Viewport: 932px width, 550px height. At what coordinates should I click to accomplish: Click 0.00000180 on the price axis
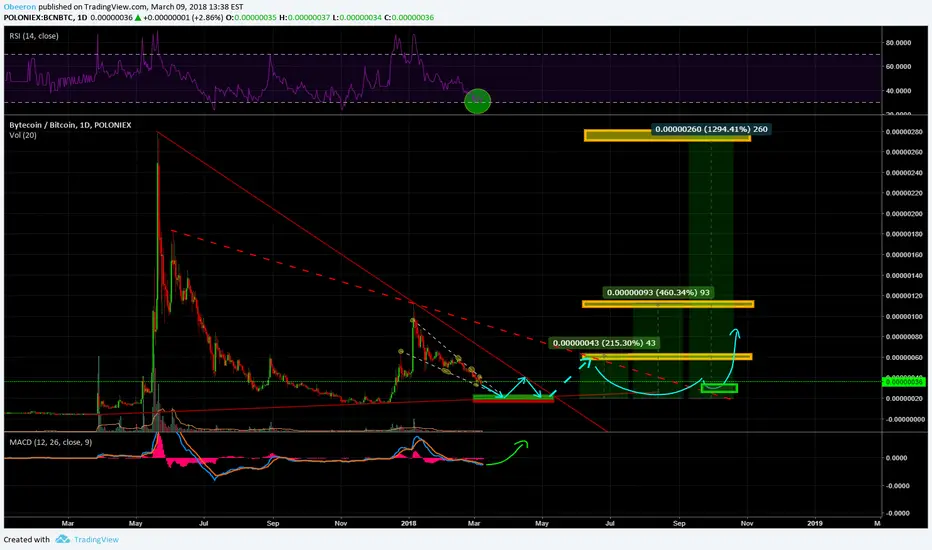coord(903,234)
